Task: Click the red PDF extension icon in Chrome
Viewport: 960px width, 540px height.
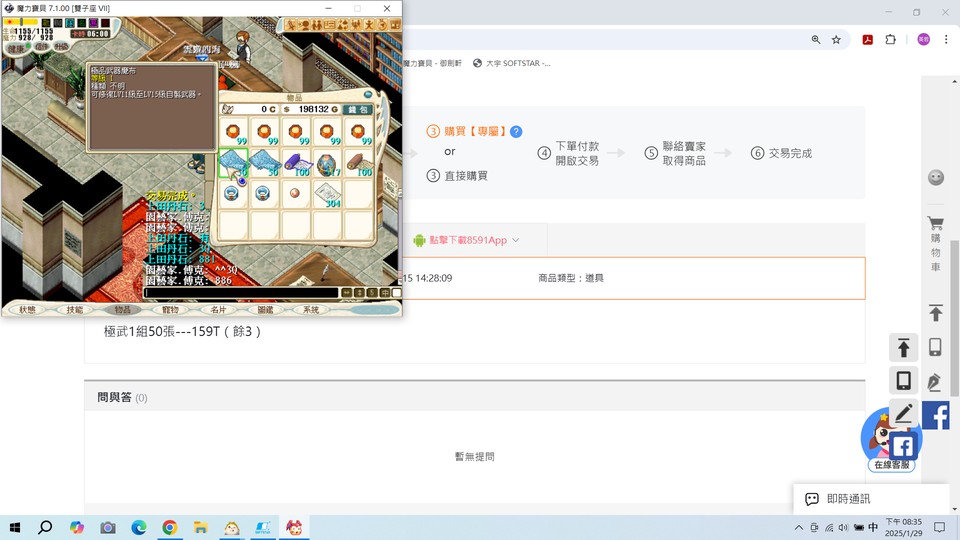Action: (x=868, y=39)
